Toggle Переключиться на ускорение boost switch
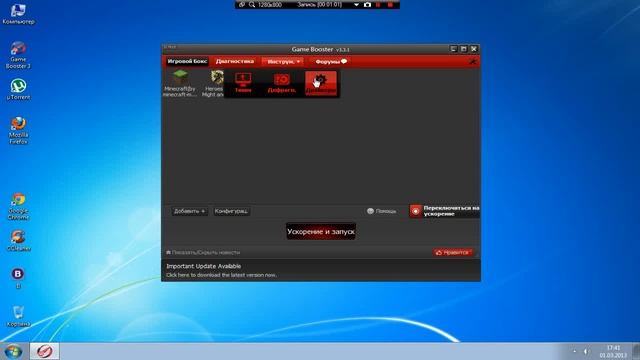Image resolution: width=640 pixels, height=360 pixels. (x=444, y=211)
